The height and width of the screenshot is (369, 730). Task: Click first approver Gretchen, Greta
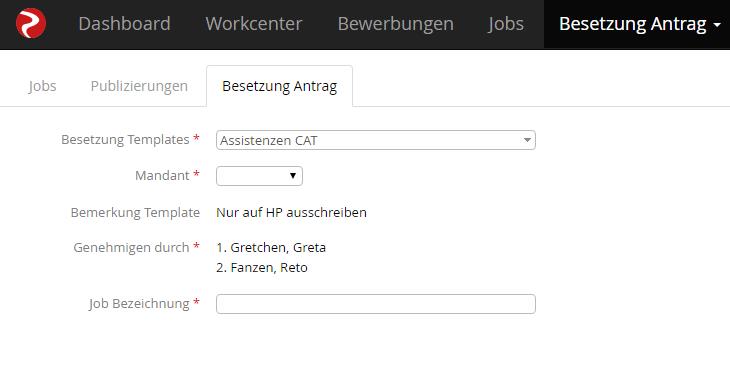click(x=271, y=248)
